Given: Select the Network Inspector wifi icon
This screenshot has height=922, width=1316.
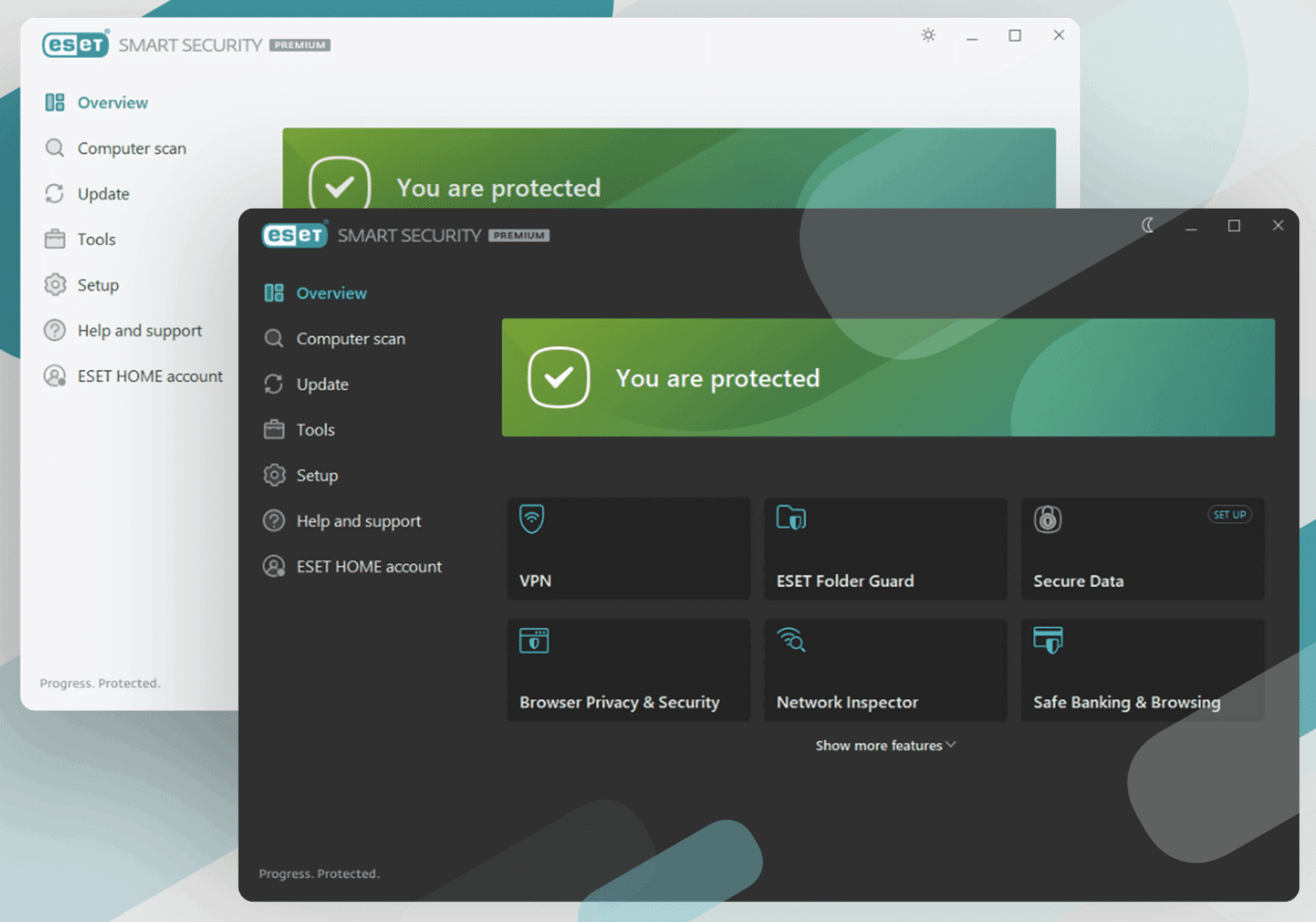Looking at the screenshot, I should [x=792, y=640].
